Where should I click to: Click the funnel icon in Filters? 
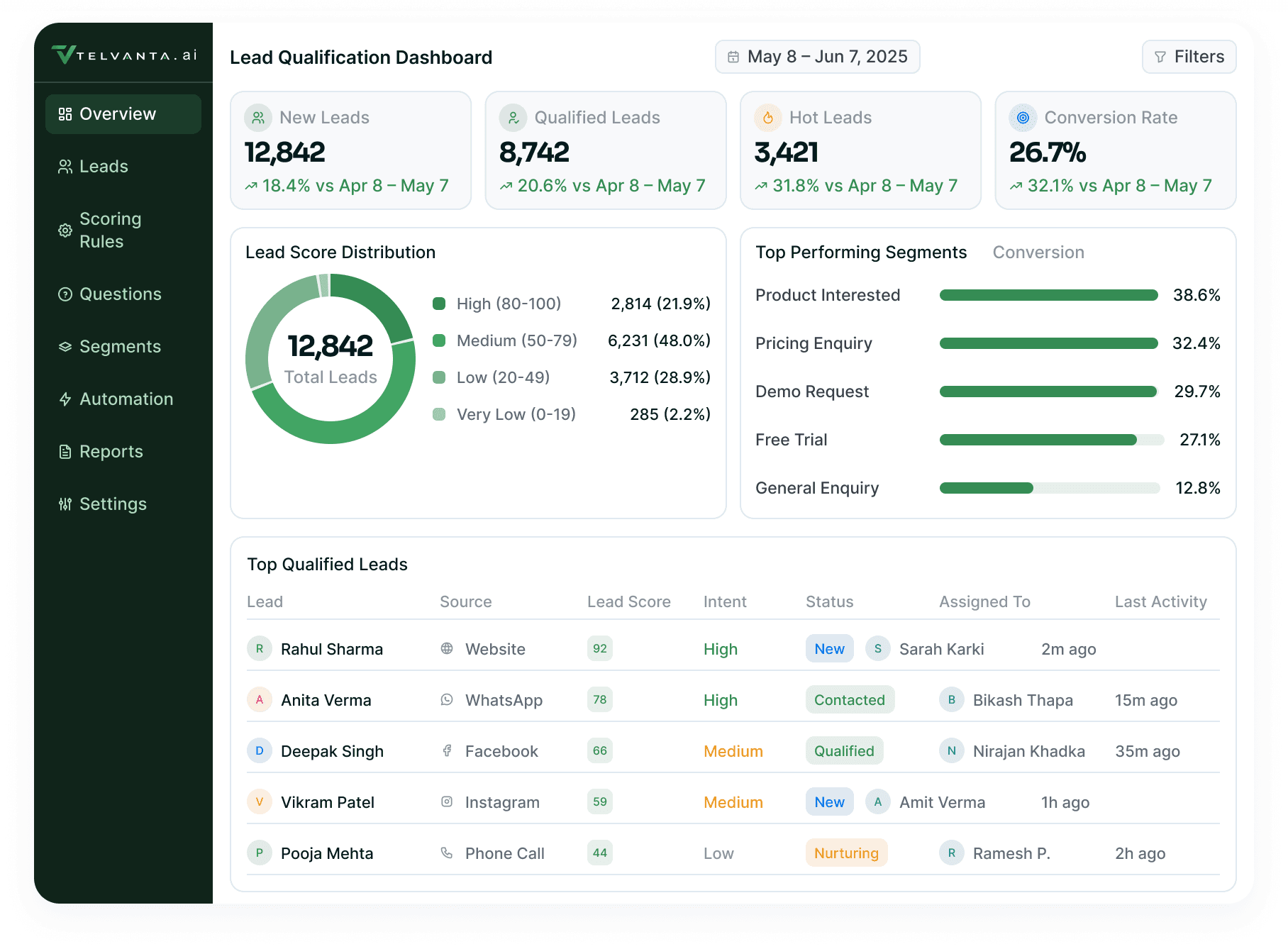[1160, 57]
